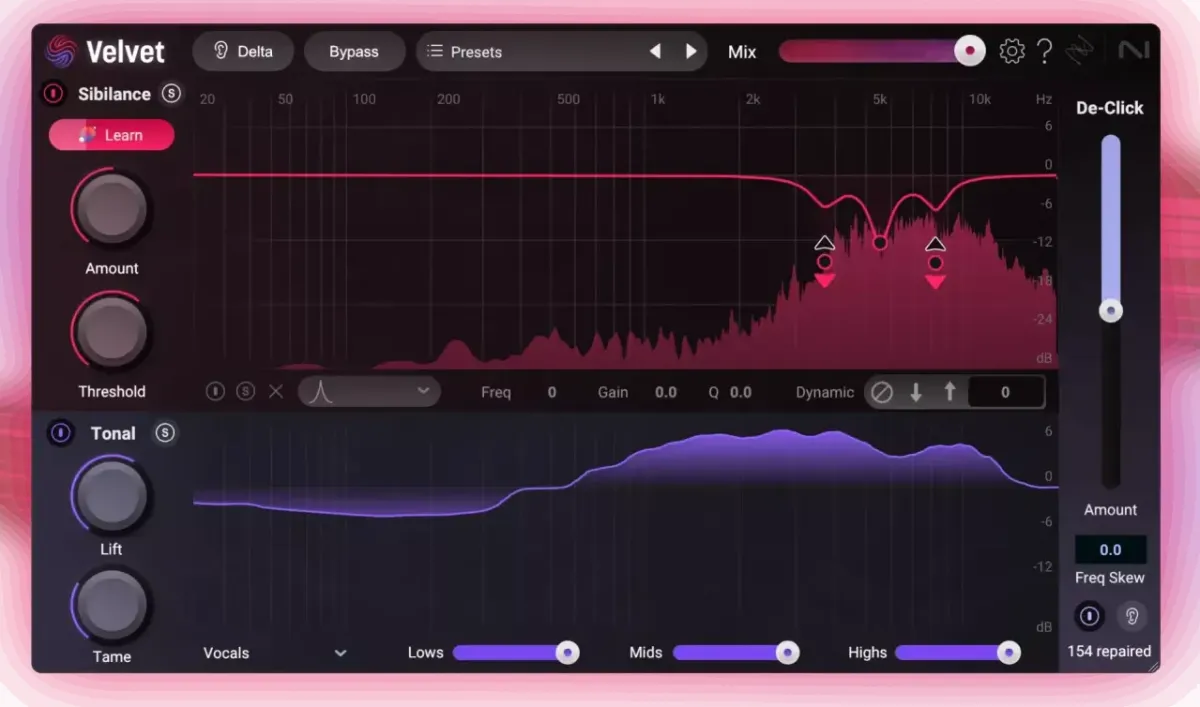
Task: Click the "154 repaired" status text
Action: coord(1109,651)
